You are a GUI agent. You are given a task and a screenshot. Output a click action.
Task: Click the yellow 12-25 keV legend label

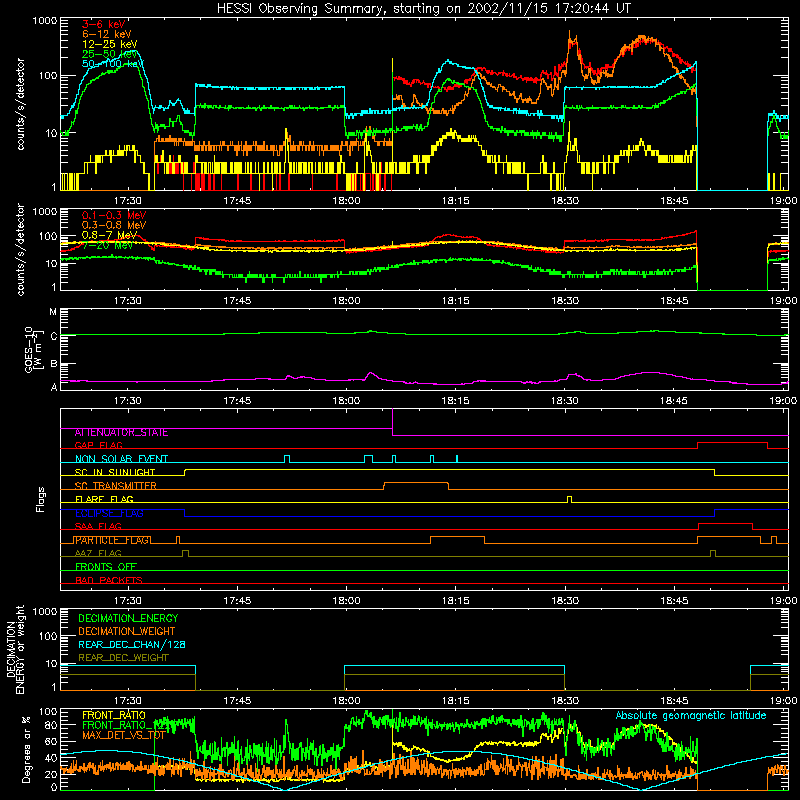pos(110,44)
